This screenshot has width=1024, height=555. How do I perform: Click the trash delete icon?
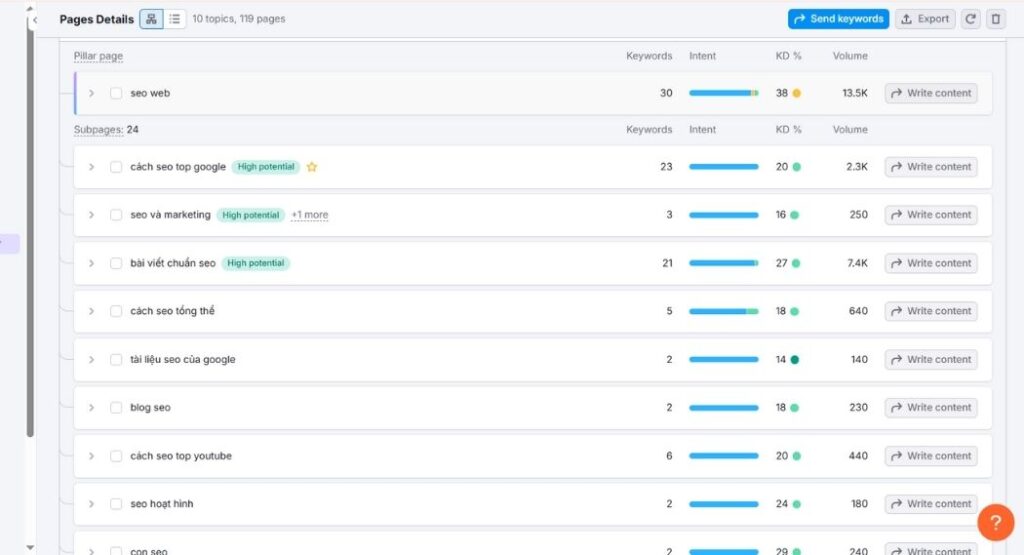tap(995, 19)
